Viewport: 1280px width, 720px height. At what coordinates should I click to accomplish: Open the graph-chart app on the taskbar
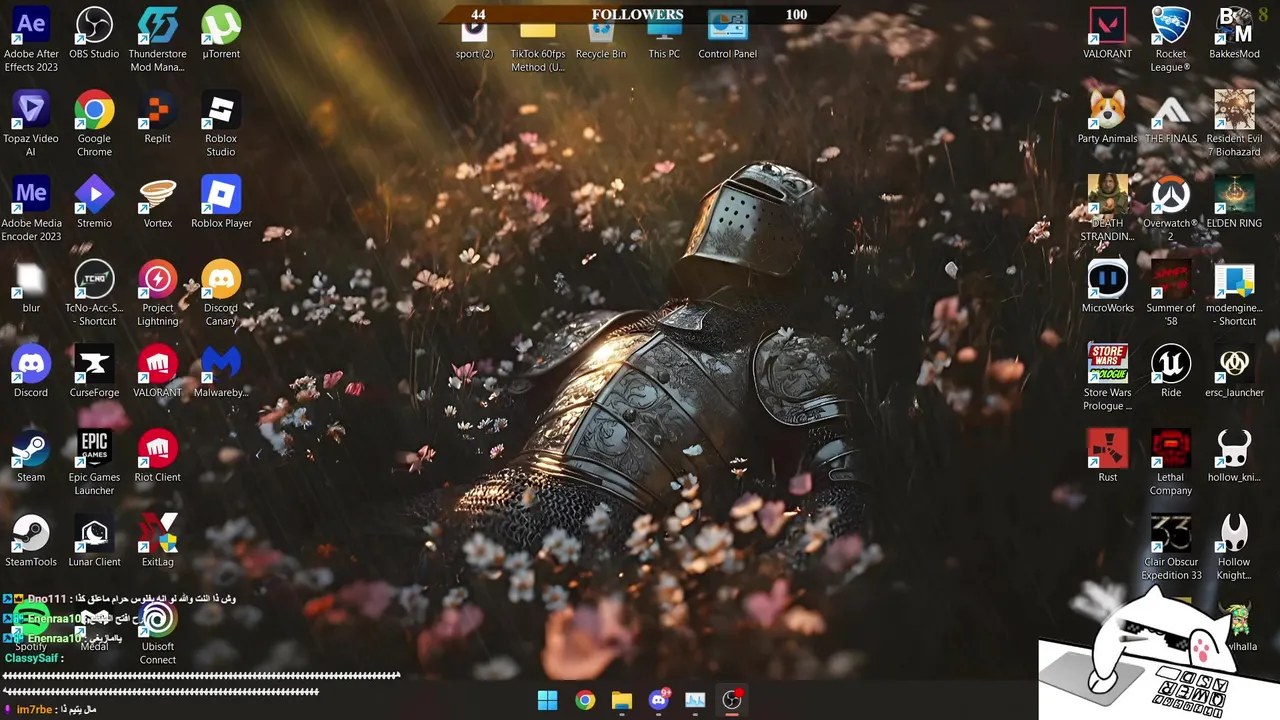695,700
